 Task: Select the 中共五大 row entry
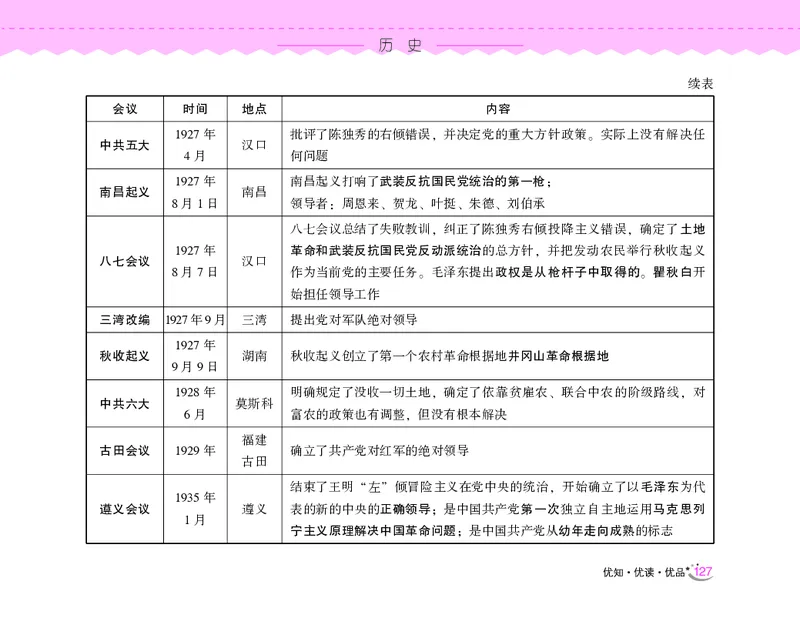[x=126, y=143]
